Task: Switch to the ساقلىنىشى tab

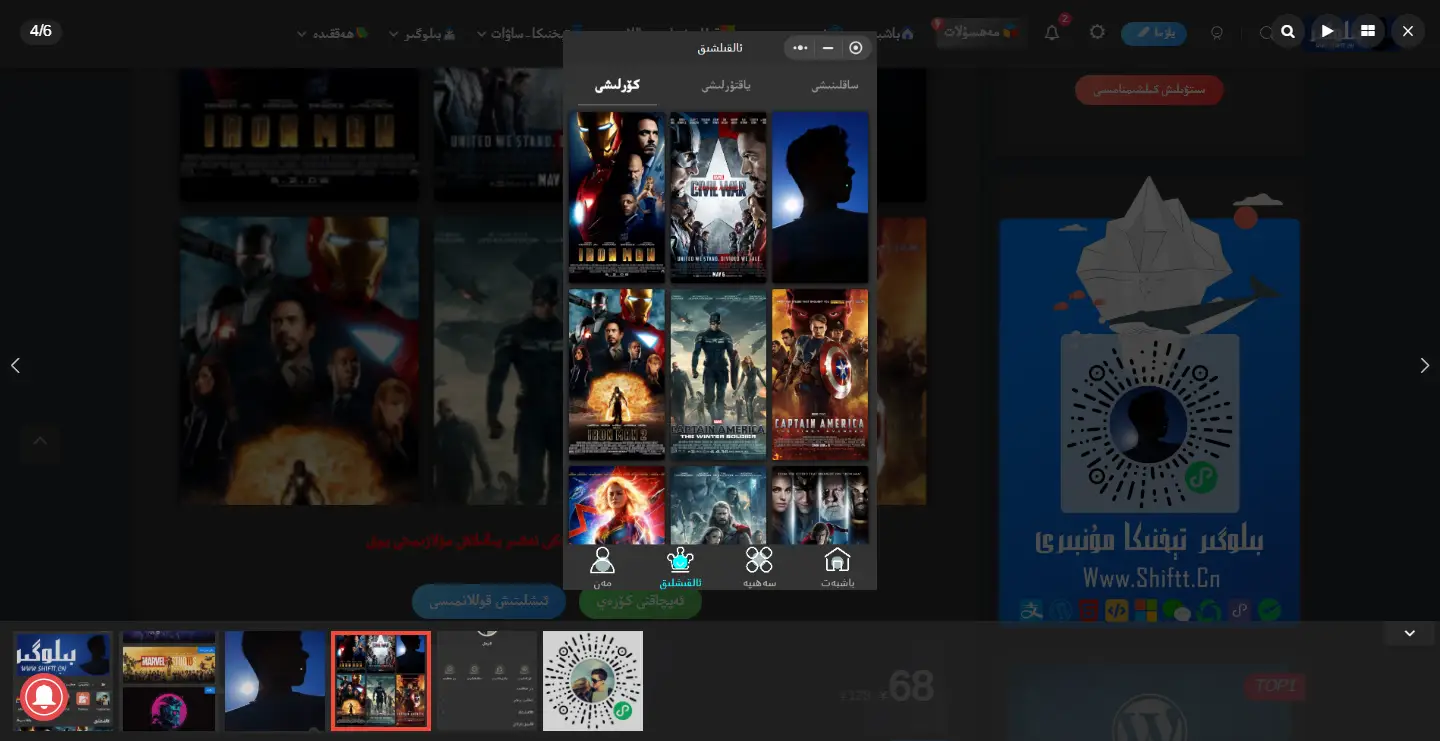Action: (834, 86)
